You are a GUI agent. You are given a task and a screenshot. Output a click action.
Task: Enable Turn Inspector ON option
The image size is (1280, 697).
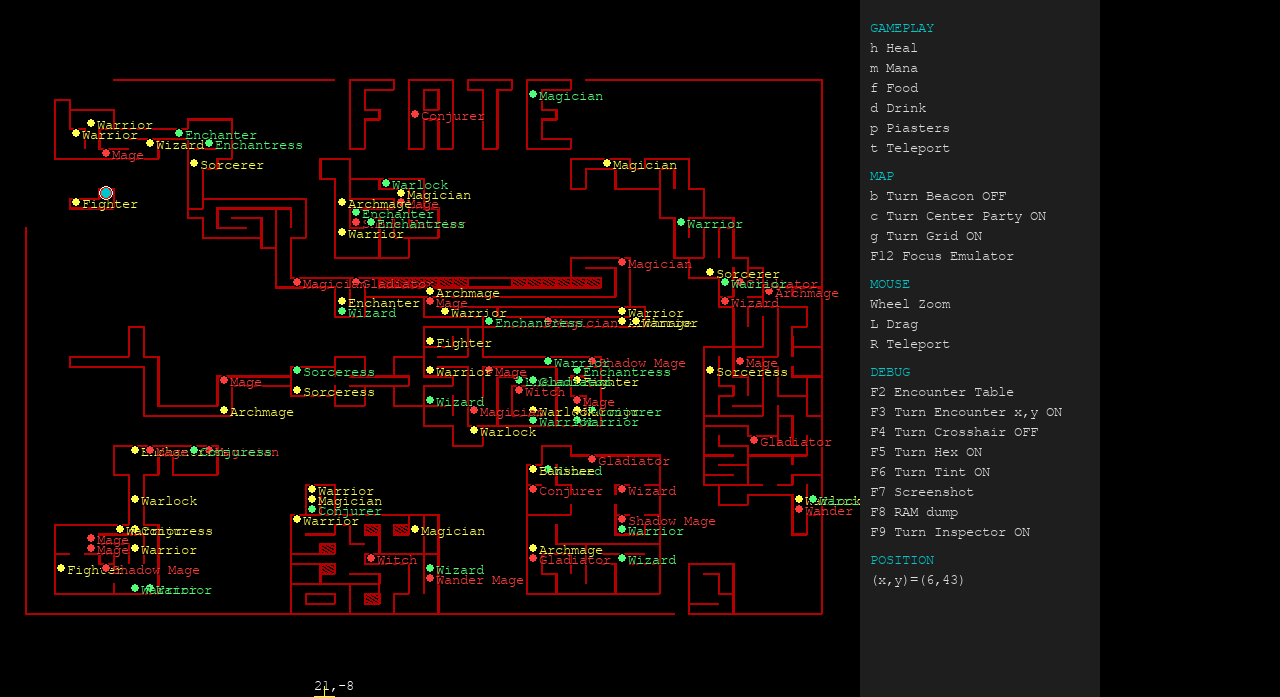coord(949,532)
